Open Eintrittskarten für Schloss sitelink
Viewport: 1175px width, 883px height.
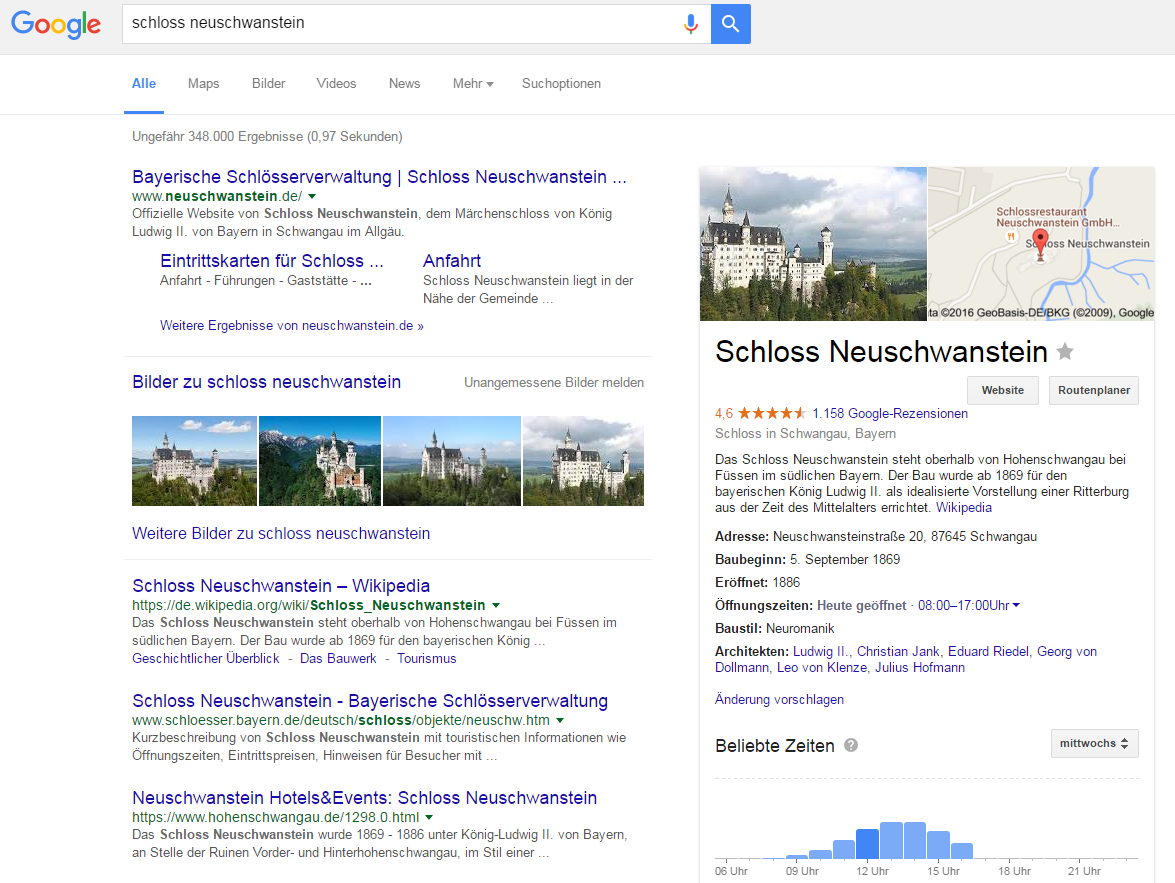272,261
